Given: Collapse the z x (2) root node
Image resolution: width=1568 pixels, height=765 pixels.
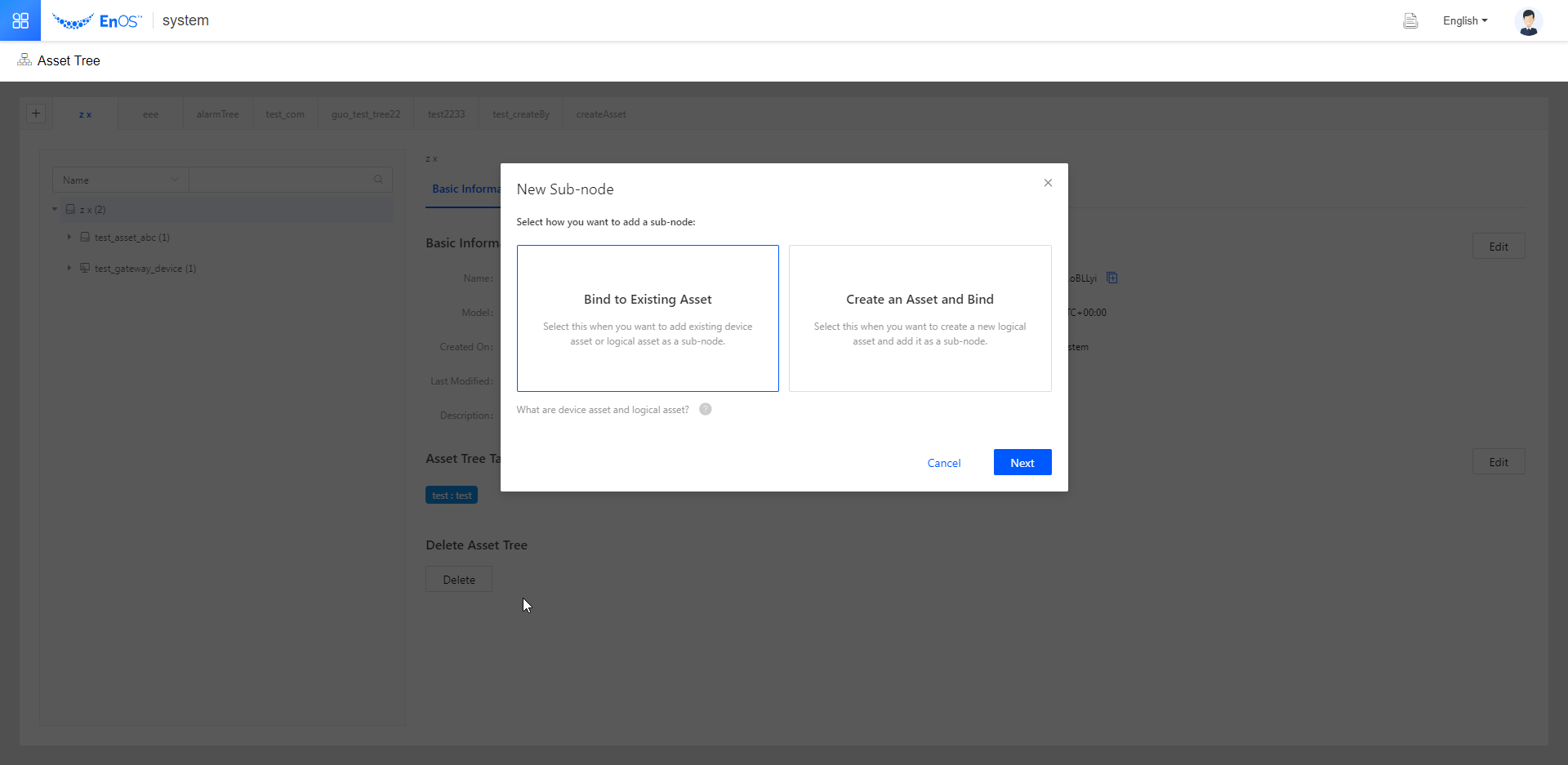Looking at the screenshot, I should [55, 210].
